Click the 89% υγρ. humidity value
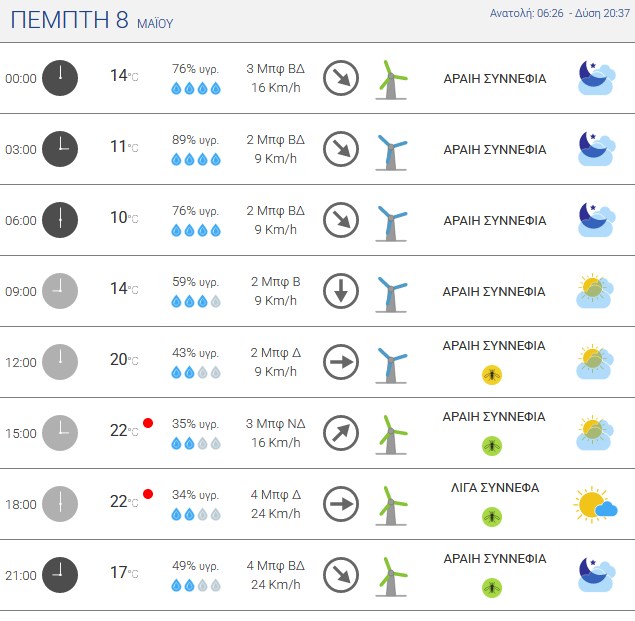 tap(195, 140)
